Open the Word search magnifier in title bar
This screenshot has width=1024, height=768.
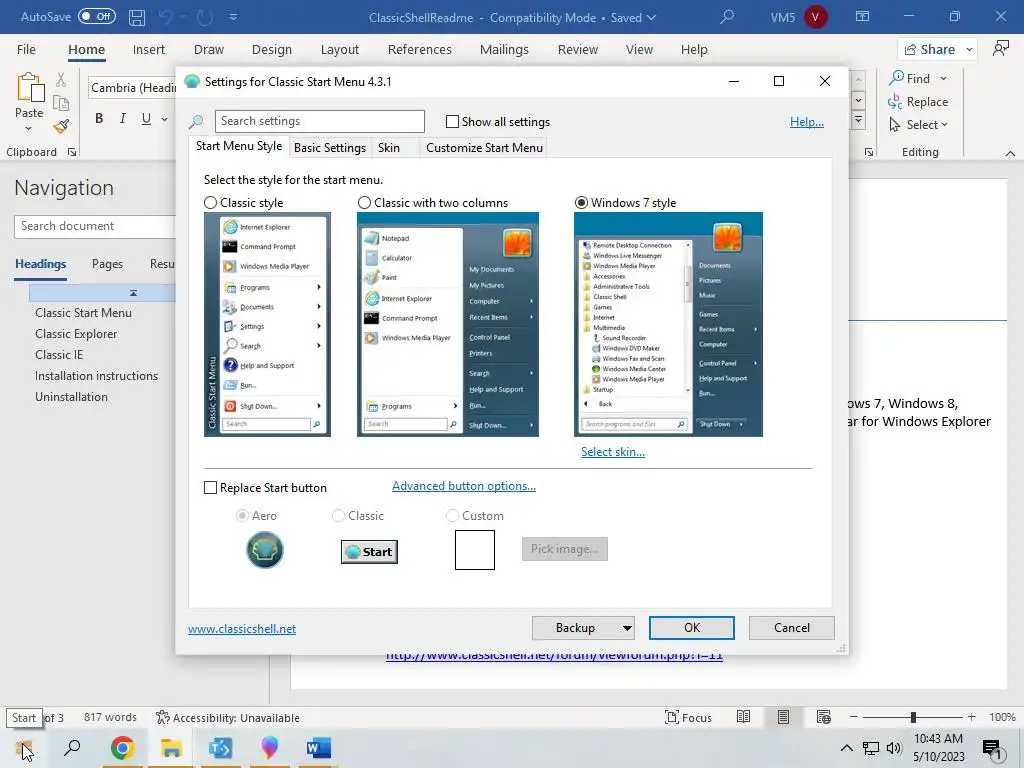coord(727,17)
